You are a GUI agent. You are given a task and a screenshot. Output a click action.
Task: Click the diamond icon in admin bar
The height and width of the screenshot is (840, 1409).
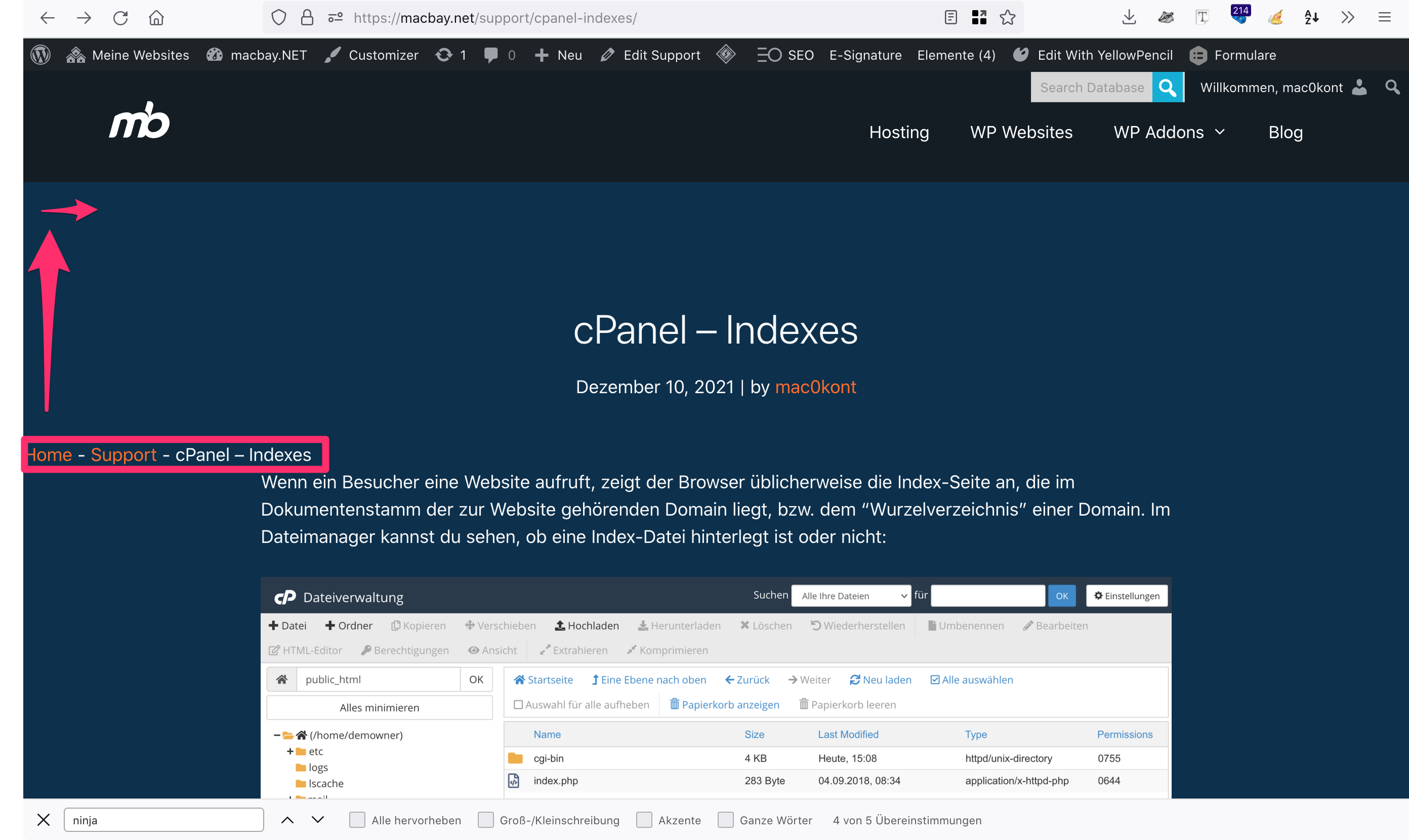726,54
